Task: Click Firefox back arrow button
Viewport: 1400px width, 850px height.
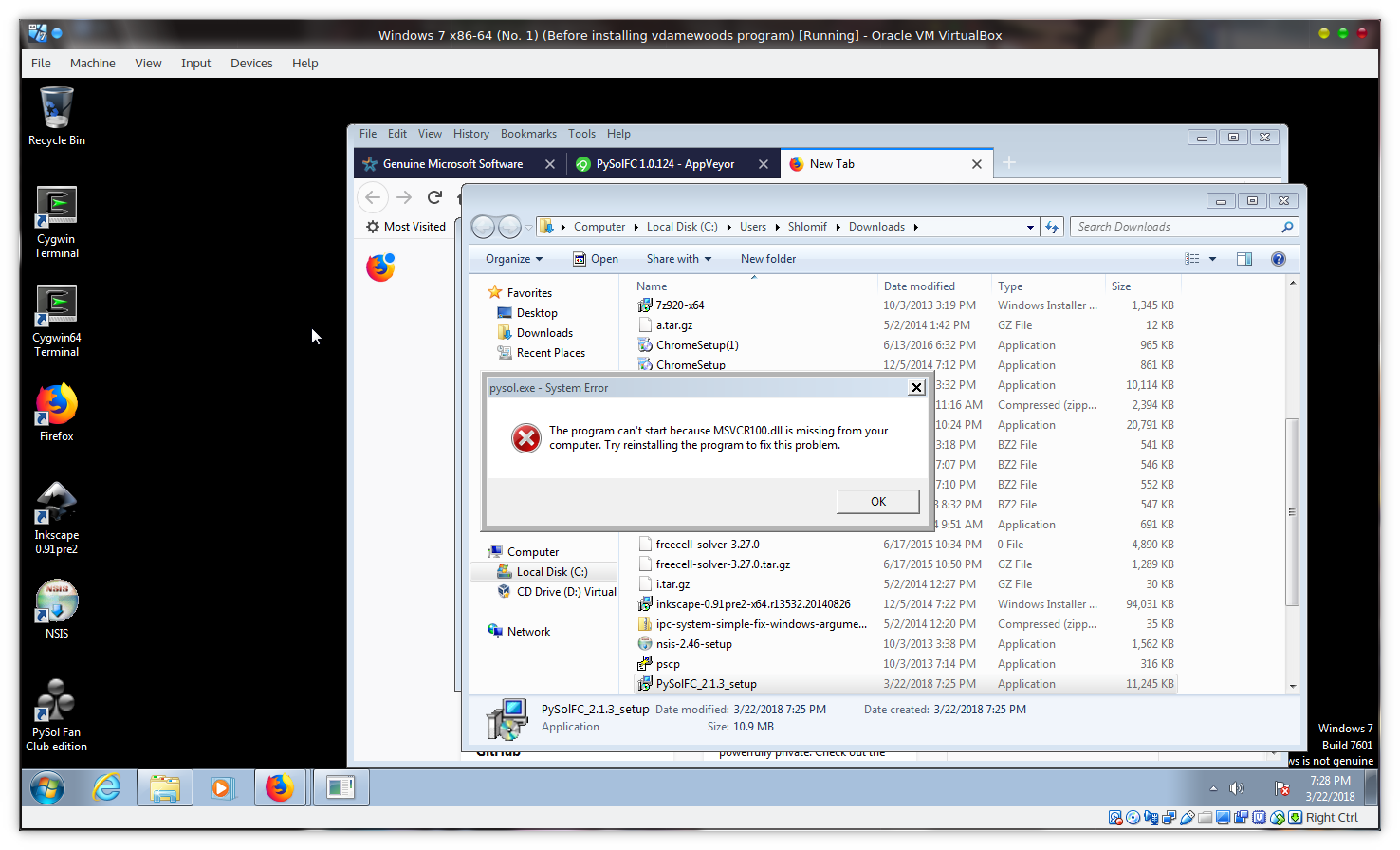Action: [373, 197]
